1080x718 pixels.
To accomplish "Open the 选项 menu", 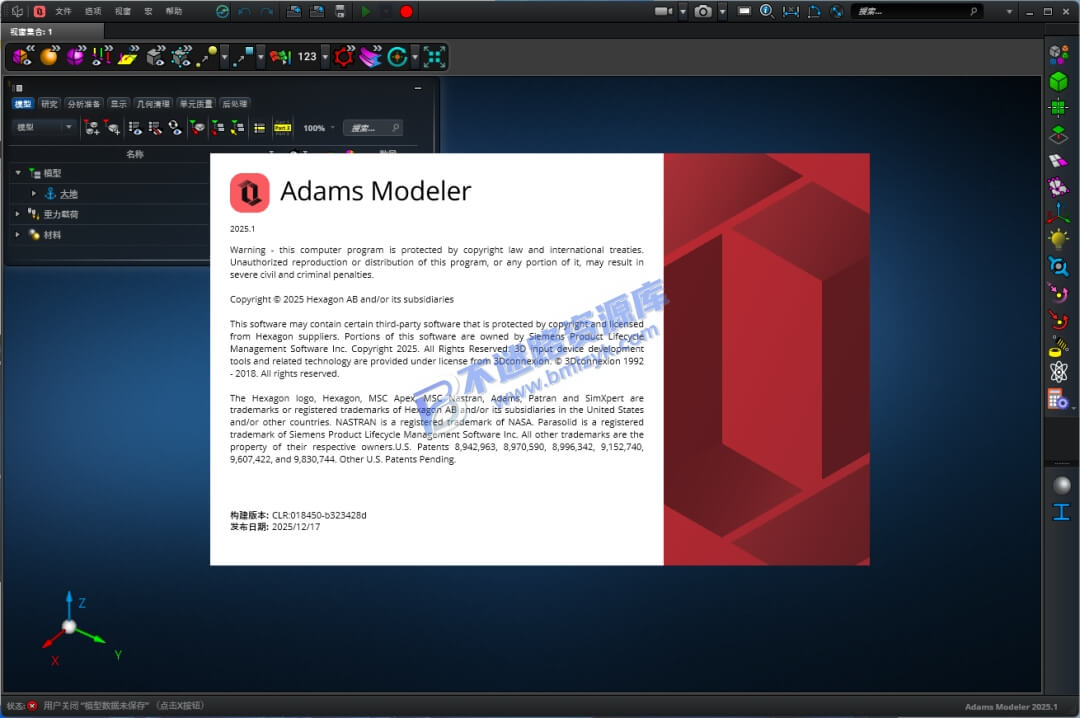I will [x=93, y=11].
